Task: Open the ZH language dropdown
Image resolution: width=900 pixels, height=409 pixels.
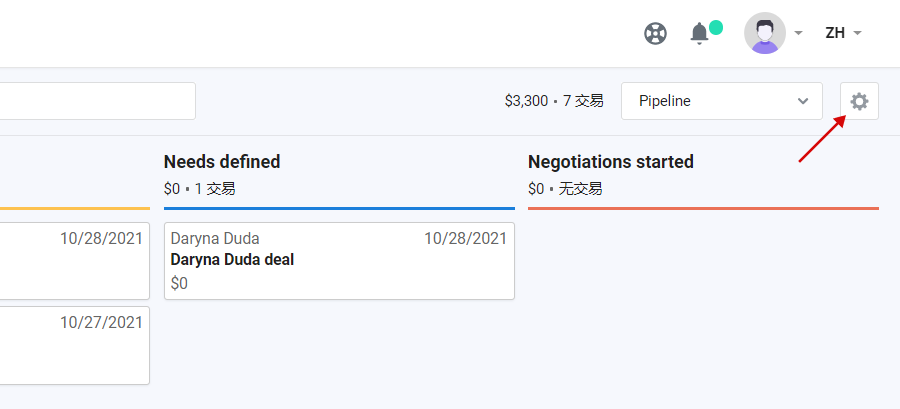Action: point(843,33)
